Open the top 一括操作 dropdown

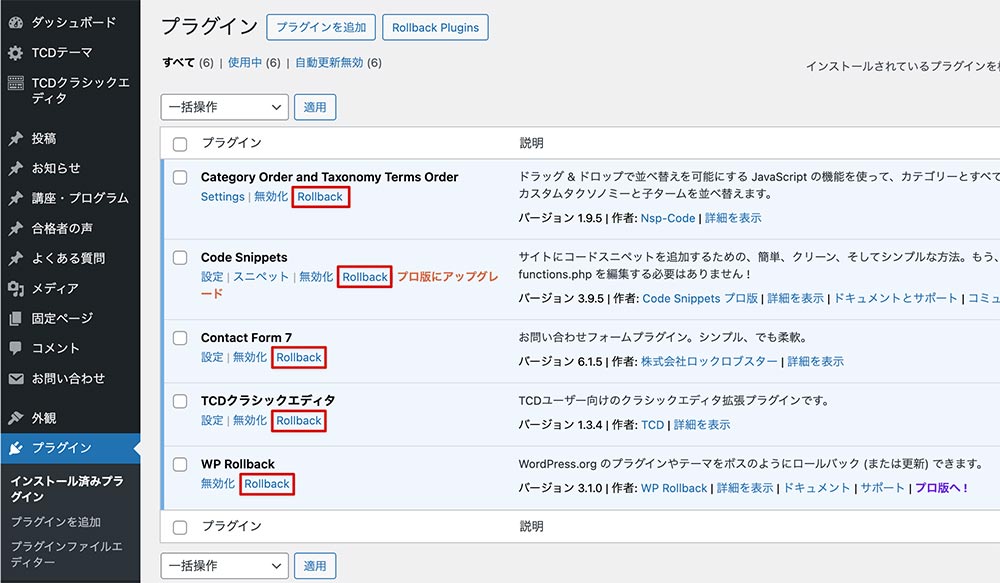(x=224, y=106)
